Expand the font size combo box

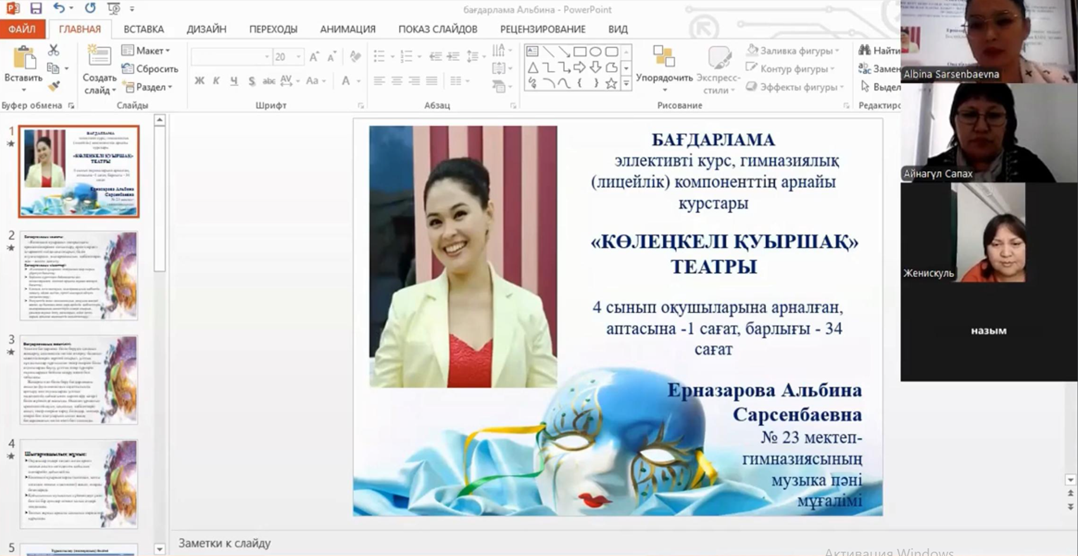point(298,57)
